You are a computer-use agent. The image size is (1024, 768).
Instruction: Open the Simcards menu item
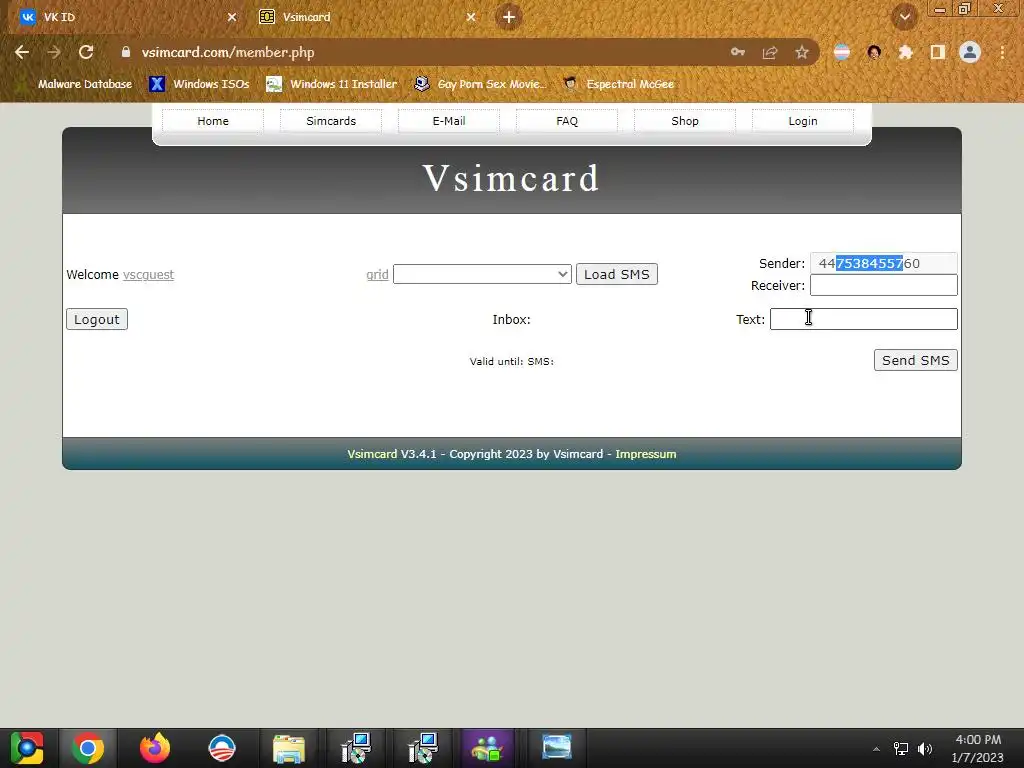331,121
